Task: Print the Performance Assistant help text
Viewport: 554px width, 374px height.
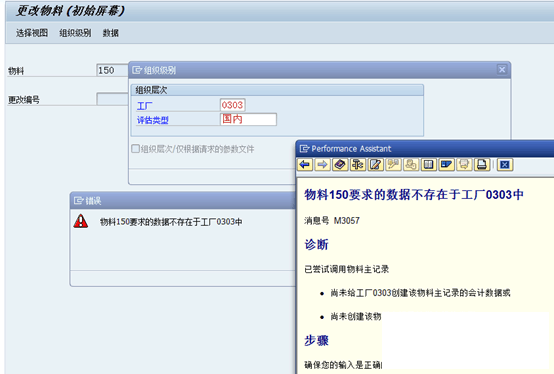Action: (x=481, y=165)
